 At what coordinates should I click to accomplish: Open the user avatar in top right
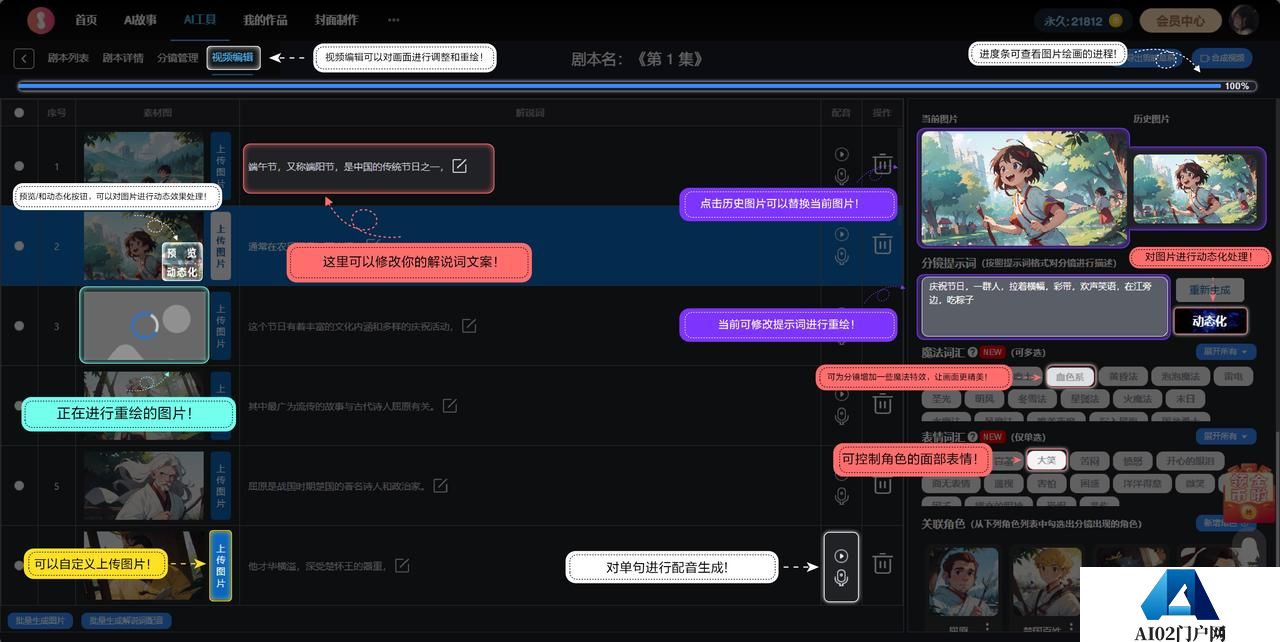coord(1244,20)
